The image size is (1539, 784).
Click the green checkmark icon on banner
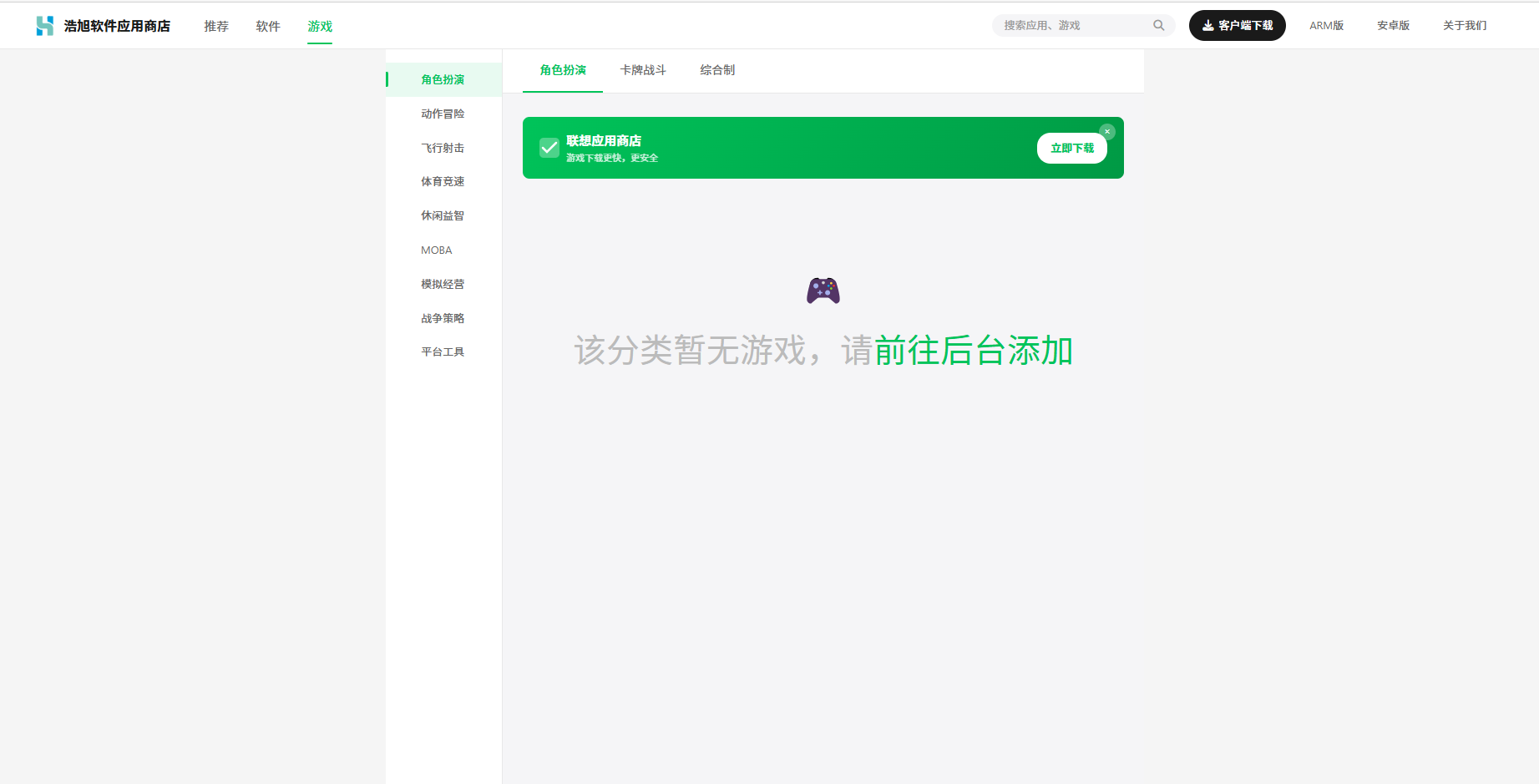[x=549, y=148]
